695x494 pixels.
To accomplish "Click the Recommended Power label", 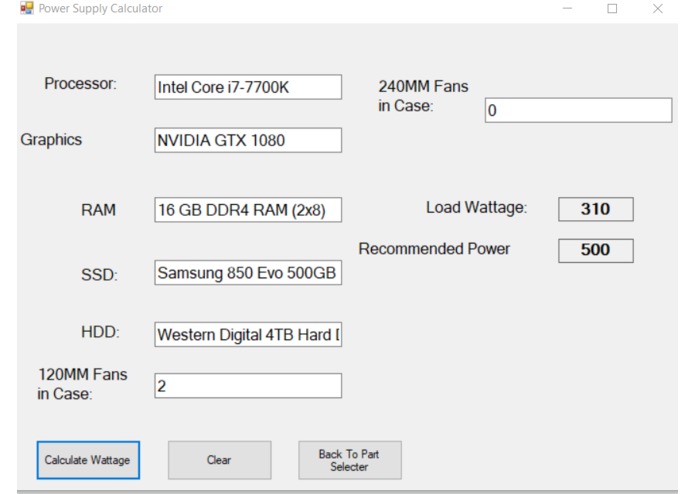I will click(434, 249).
